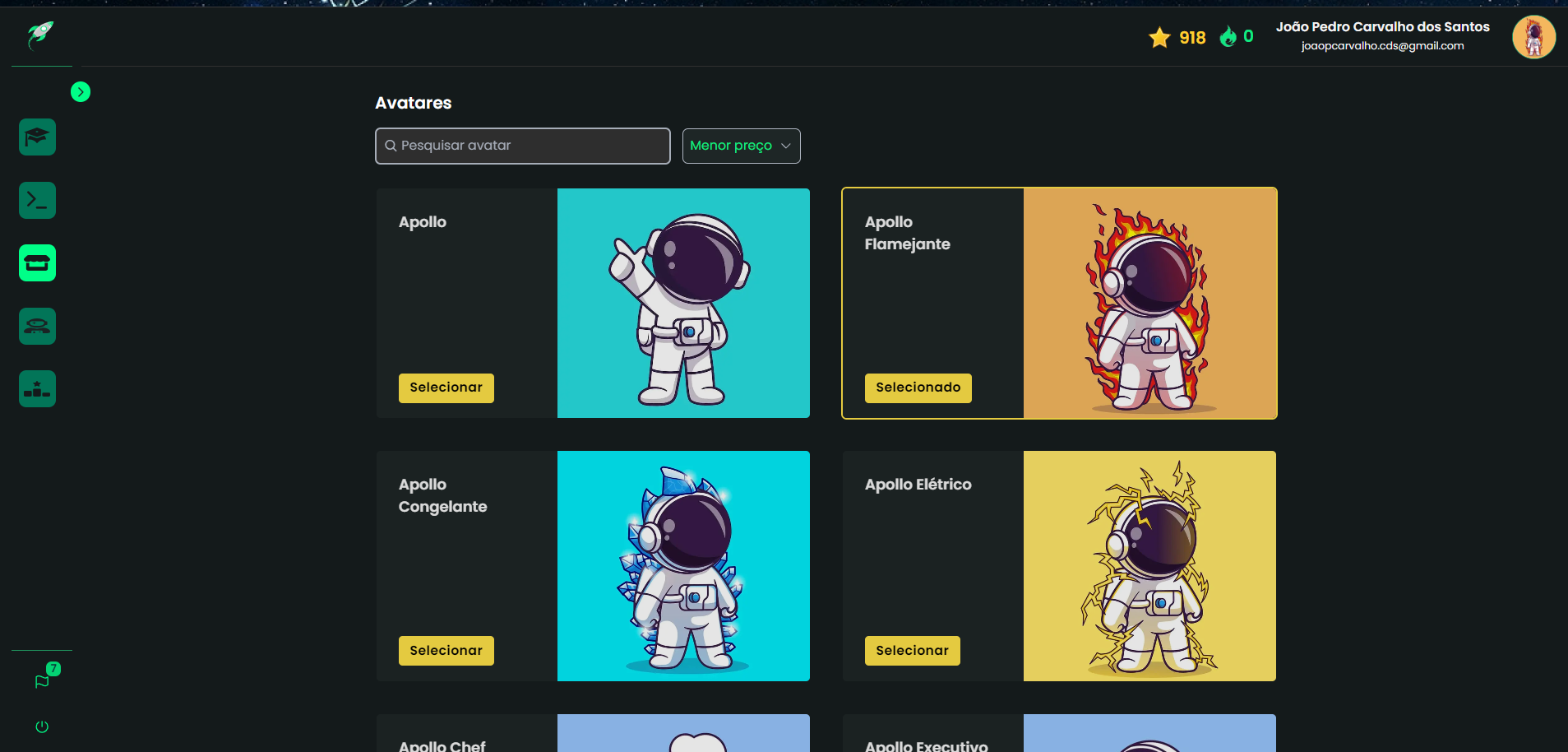Click the Apollo Executivo card title
This screenshot has width=1568, height=752.
(926, 745)
